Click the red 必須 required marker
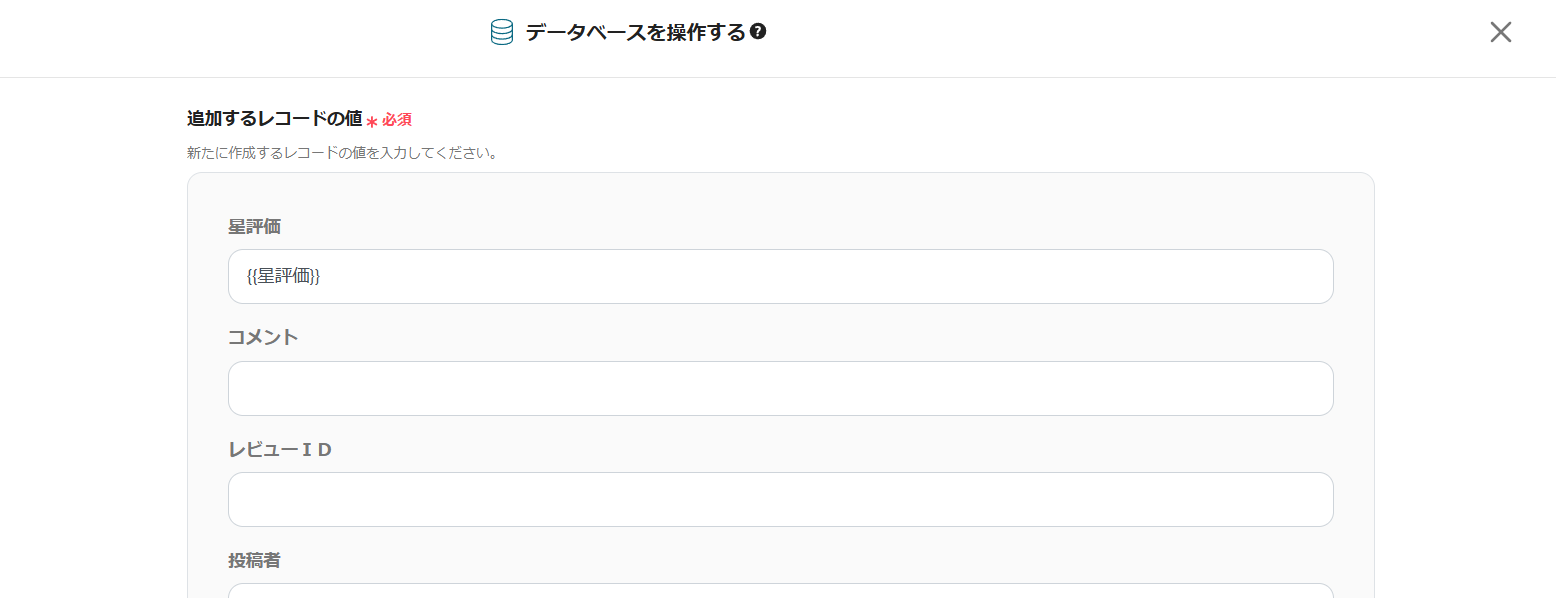 397,120
